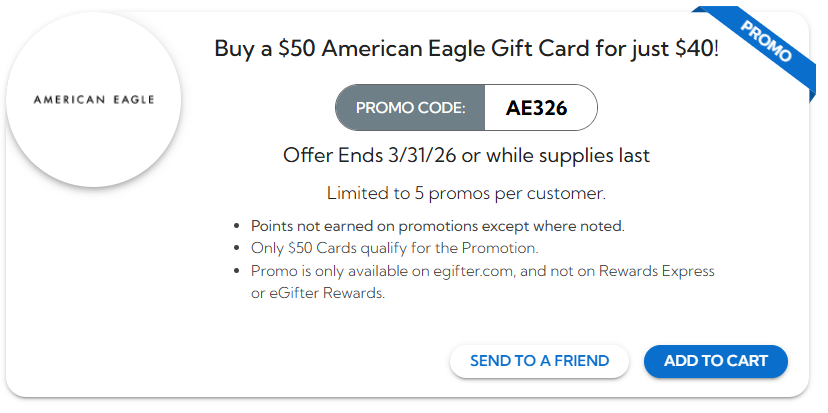The height and width of the screenshot is (413, 828).
Task: Select the AE326 promo code value
Action: [x=537, y=108]
